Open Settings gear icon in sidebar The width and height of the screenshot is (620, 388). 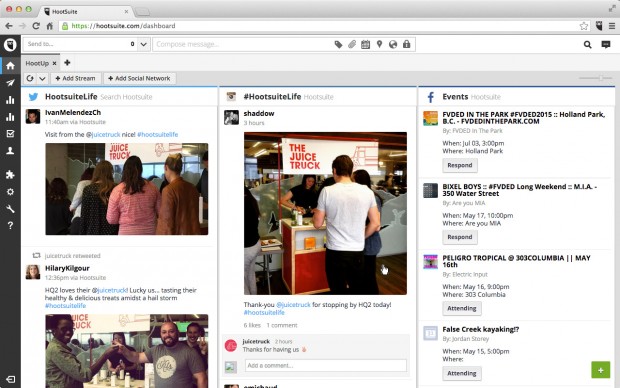click(x=10, y=192)
